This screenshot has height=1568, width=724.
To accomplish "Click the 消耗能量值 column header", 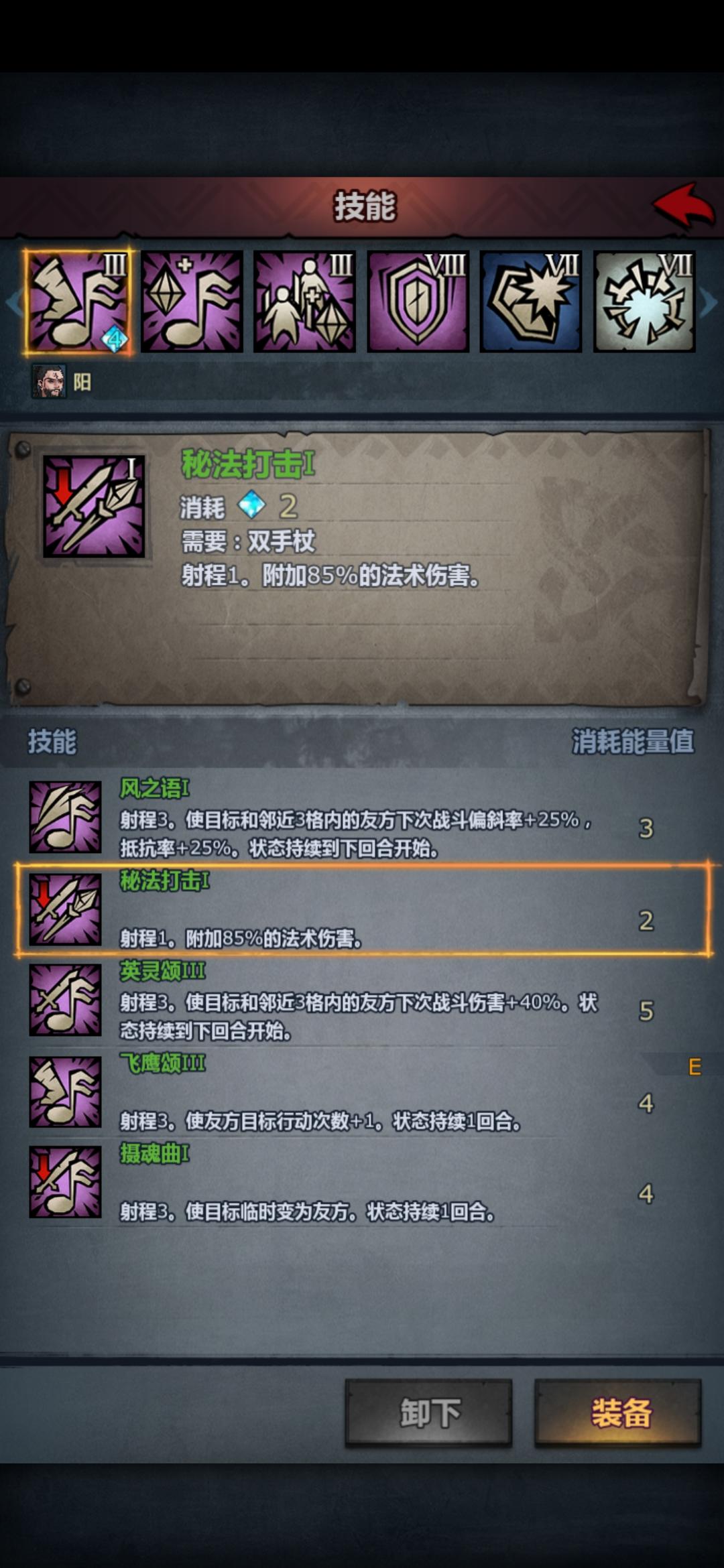I will (633, 742).
